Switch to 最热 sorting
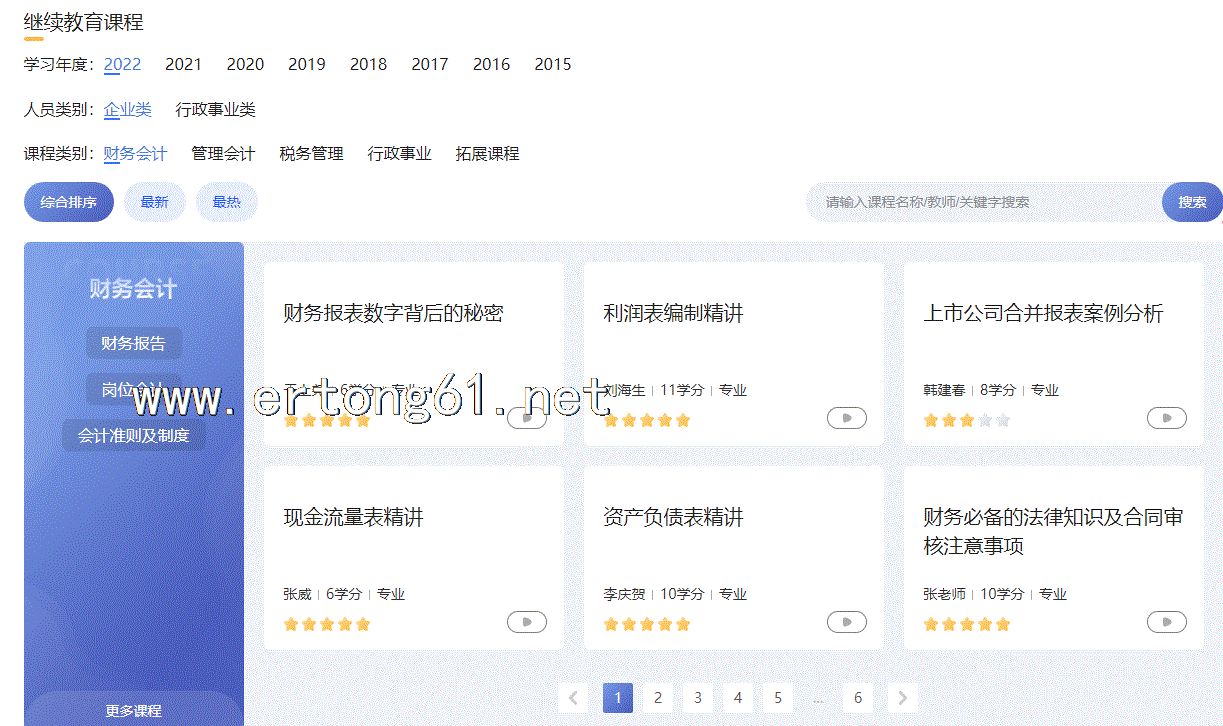The image size is (1223, 726). [x=226, y=202]
